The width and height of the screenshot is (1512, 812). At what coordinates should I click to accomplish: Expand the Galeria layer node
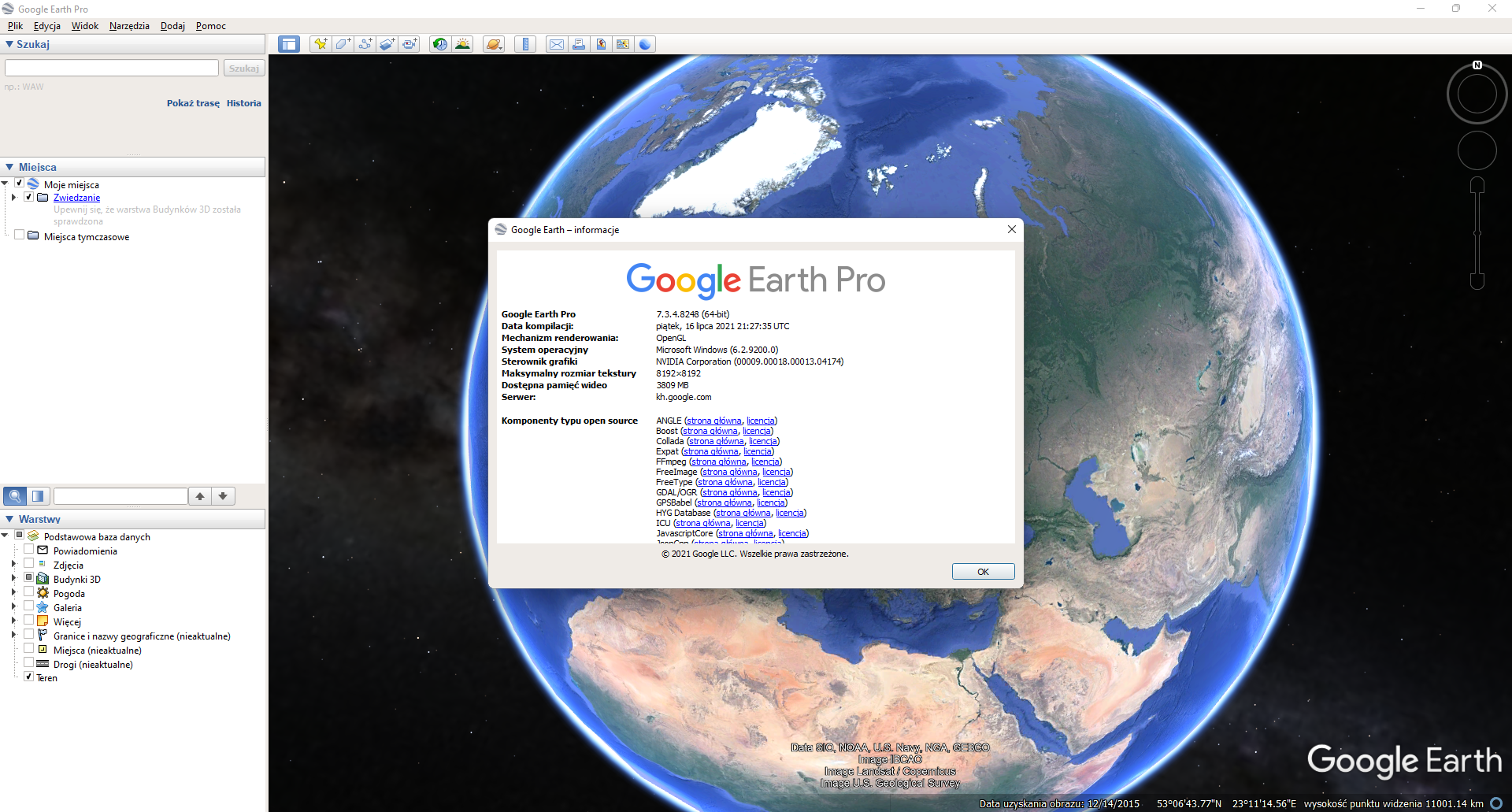14,606
